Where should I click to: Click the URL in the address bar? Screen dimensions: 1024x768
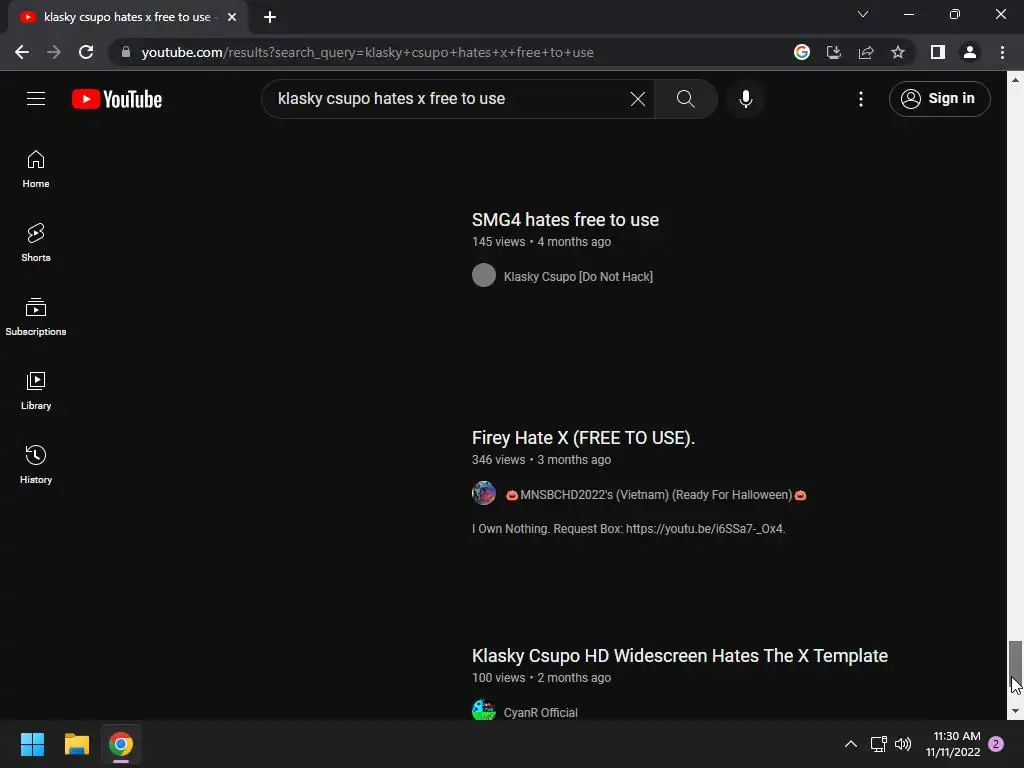367,52
